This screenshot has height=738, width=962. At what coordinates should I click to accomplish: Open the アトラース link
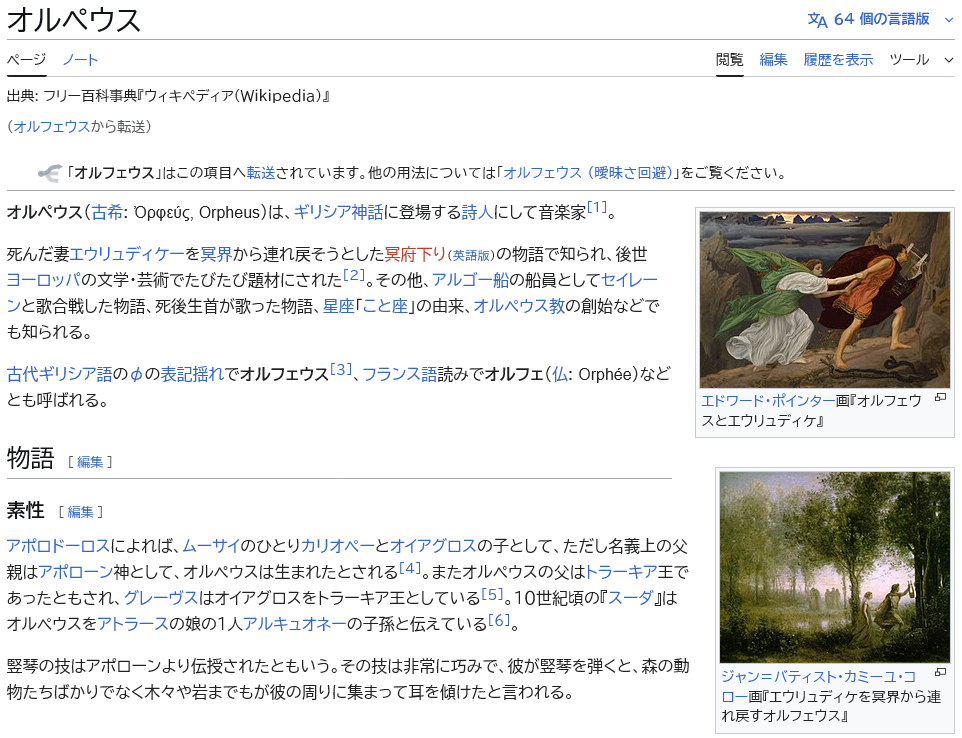[x=133, y=623]
